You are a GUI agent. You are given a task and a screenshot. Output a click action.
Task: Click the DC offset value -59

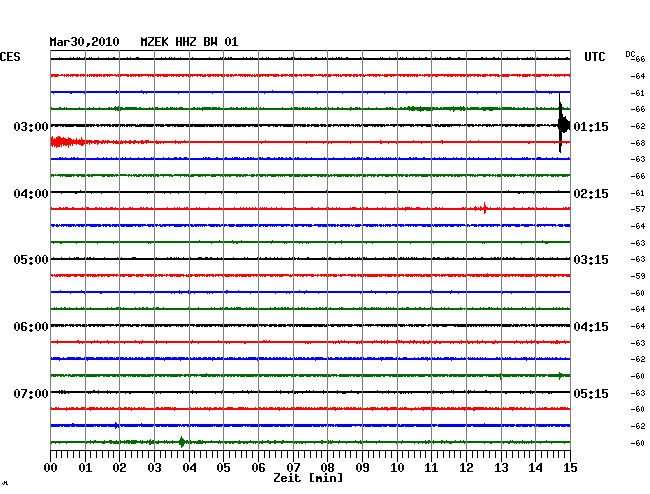pyautogui.click(x=638, y=276)
